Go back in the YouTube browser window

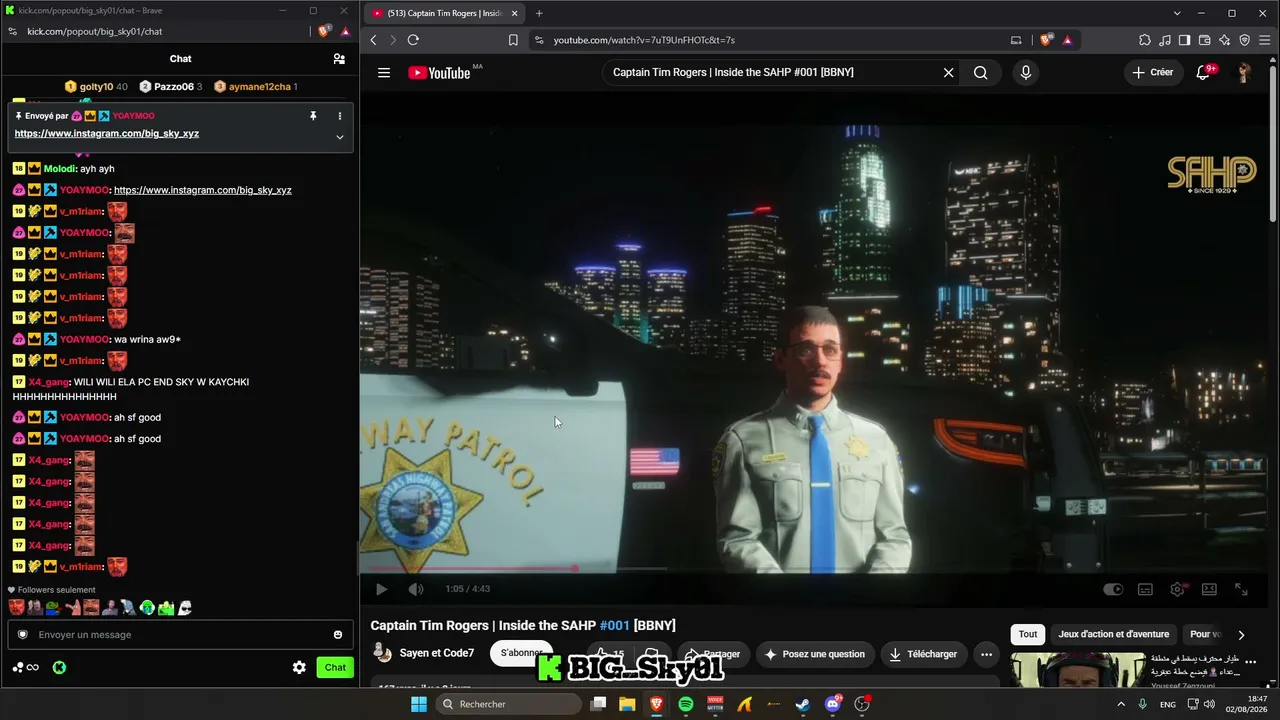click(373, 40)
